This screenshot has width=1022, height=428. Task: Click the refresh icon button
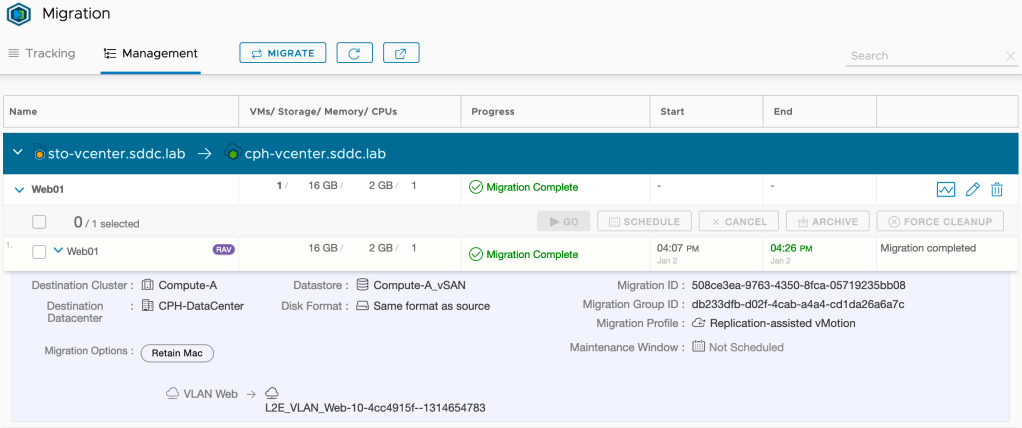coord(354,53)
